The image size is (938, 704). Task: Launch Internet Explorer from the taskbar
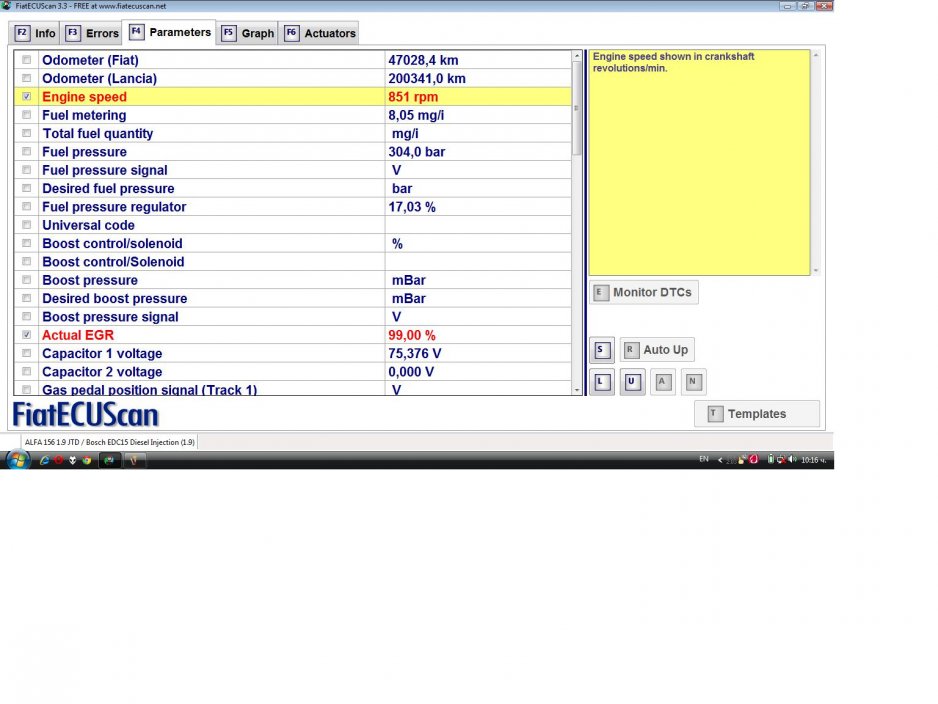tap(45, 460)
